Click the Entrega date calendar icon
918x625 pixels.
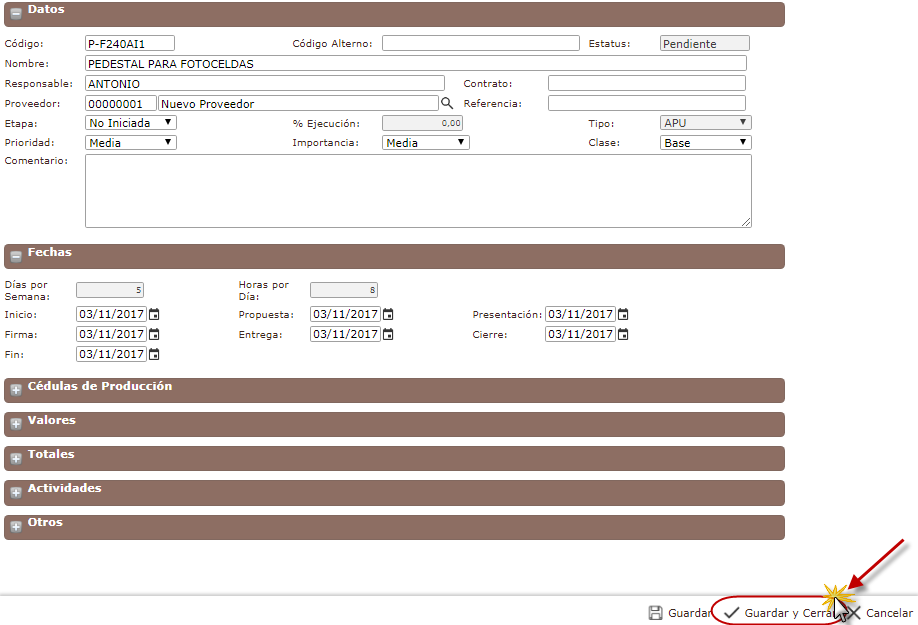coord(388,334)
